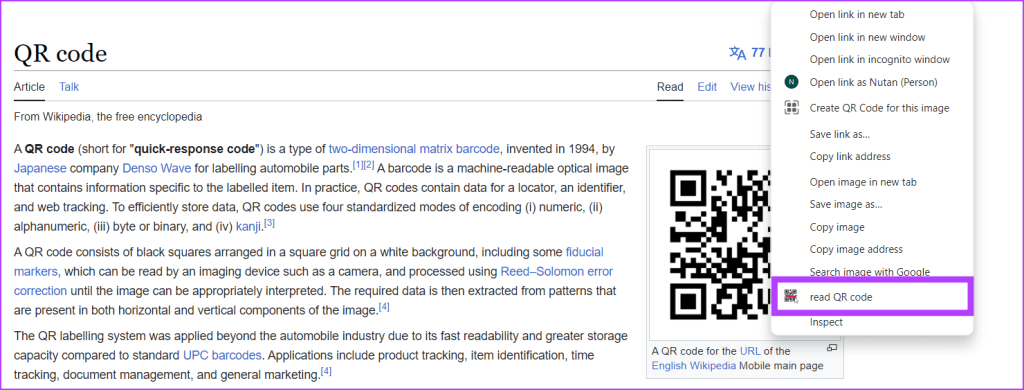Image resolution: width=1024 pixels, height=390 pixels.
Task: Click the Nutan profile avatar icon
Action: 792,82
